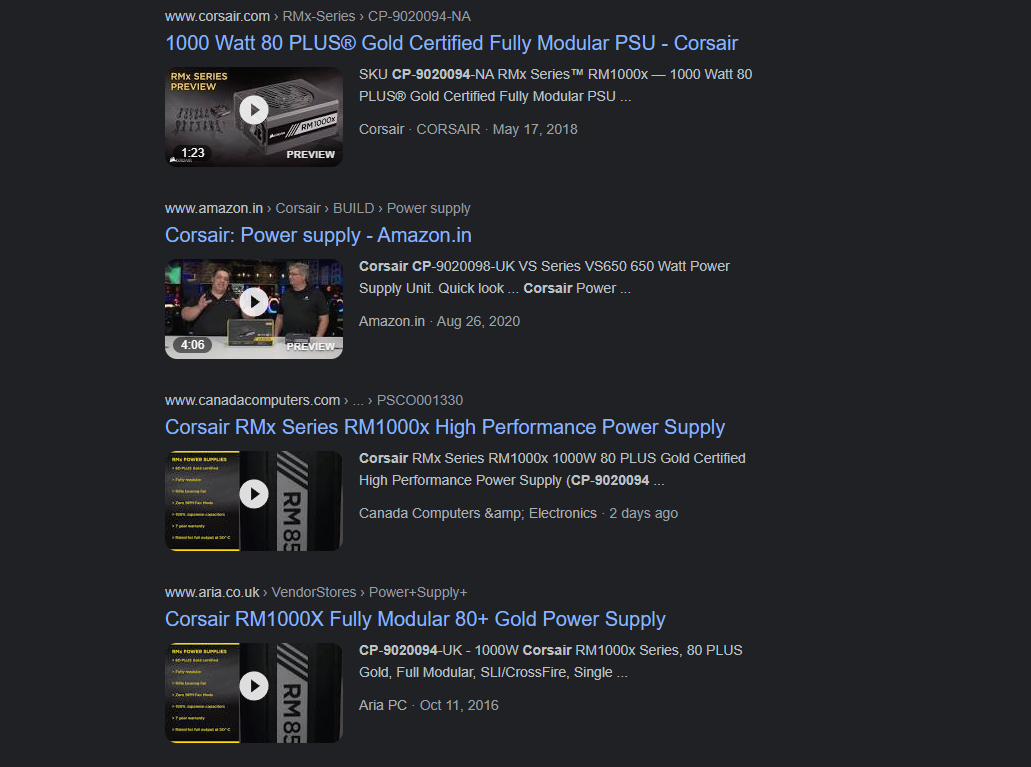
Task: Click the PREVIEW label on Amazon.in thumbnail
Action: coord(310,347)
